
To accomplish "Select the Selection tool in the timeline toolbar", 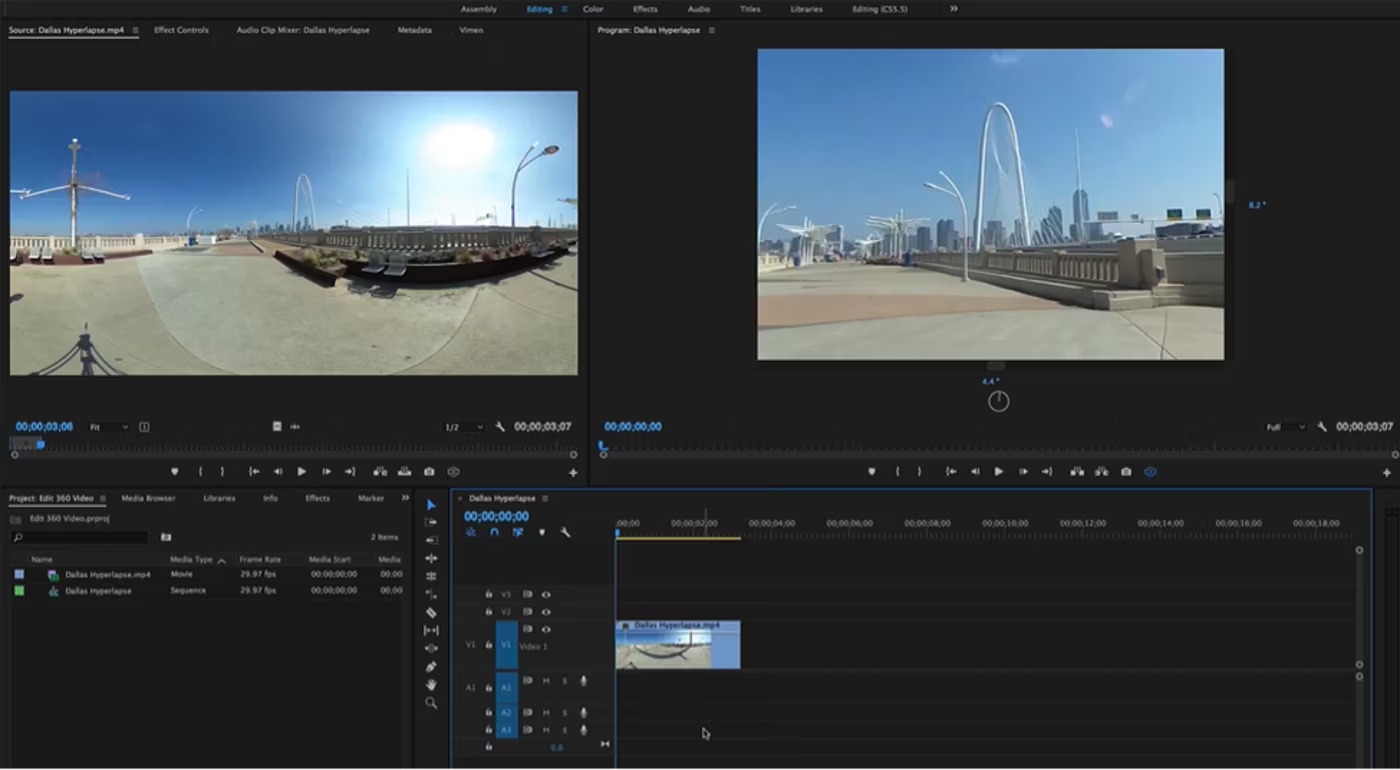I will pos(431,505).
